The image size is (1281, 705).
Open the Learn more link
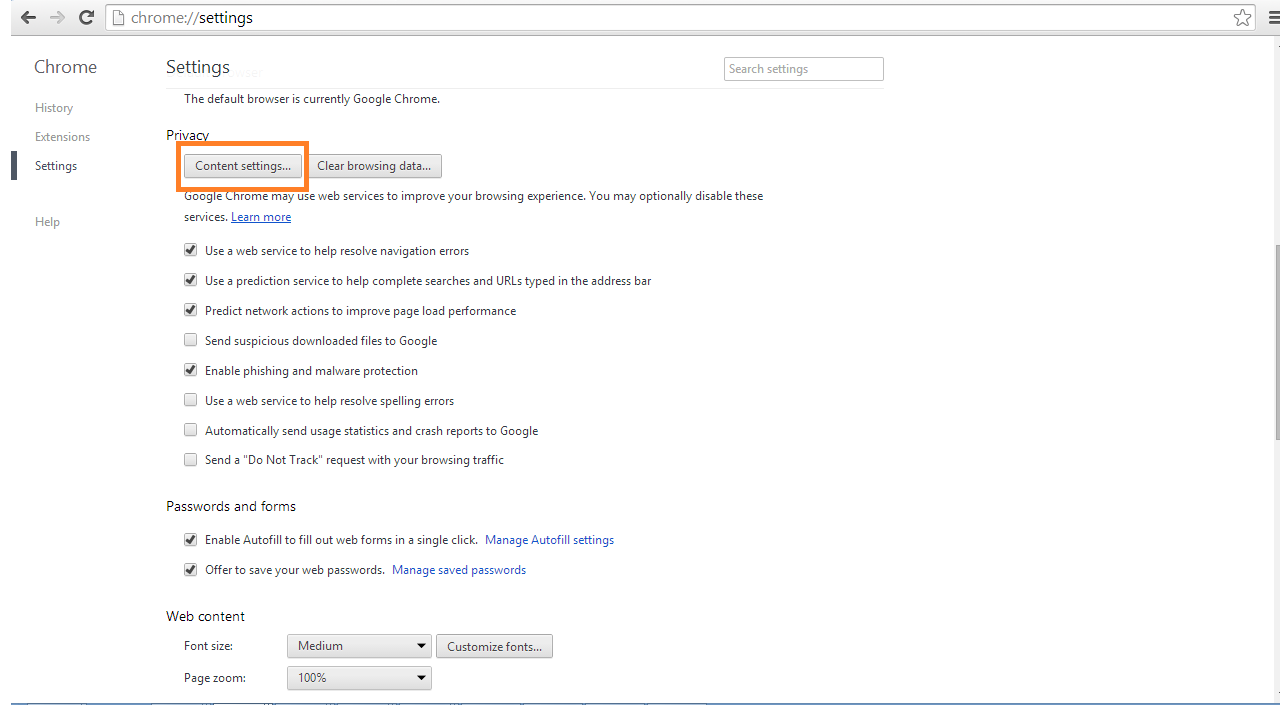coord(261,217)
